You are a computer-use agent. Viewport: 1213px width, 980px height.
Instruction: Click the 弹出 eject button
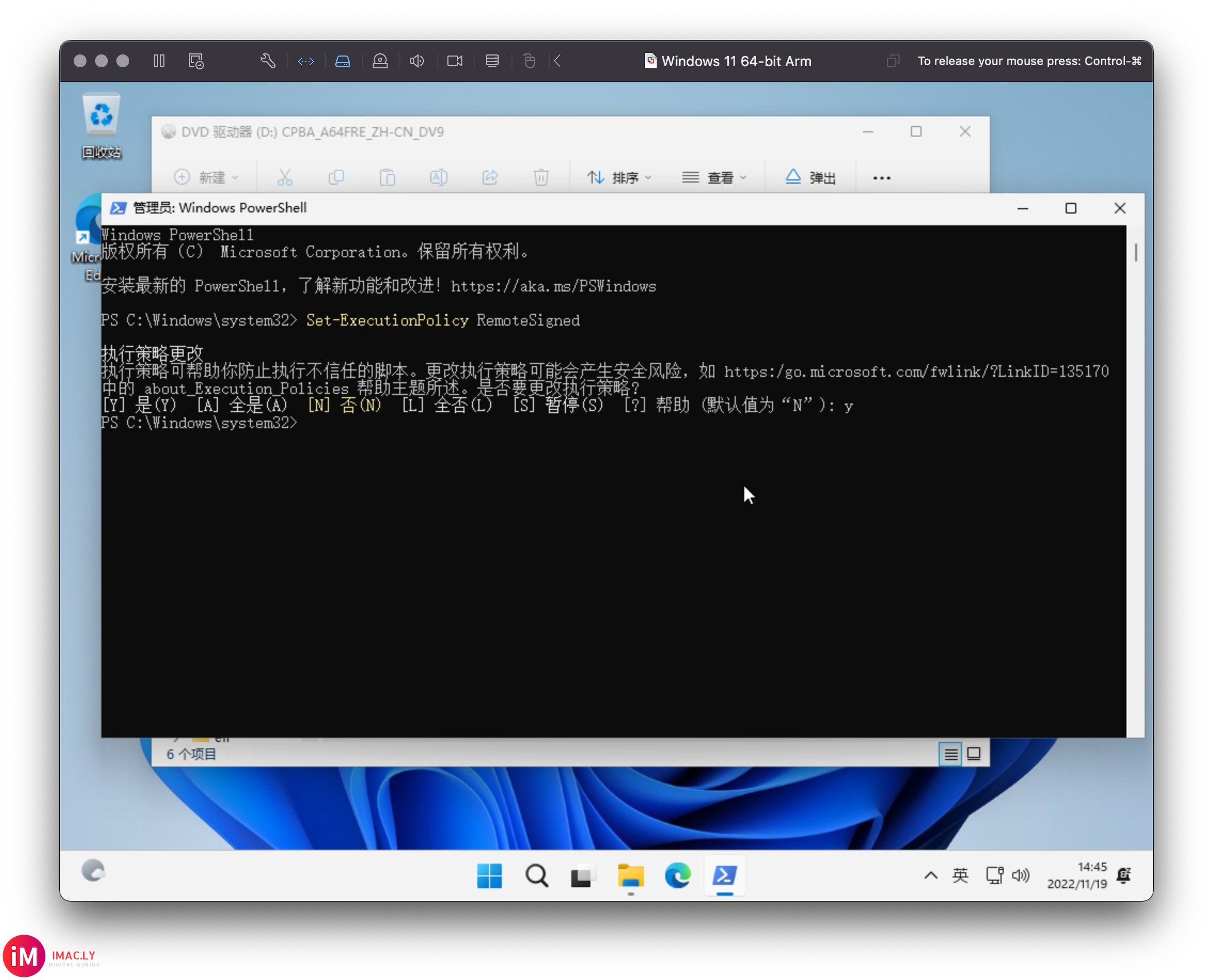click(810, 178)
